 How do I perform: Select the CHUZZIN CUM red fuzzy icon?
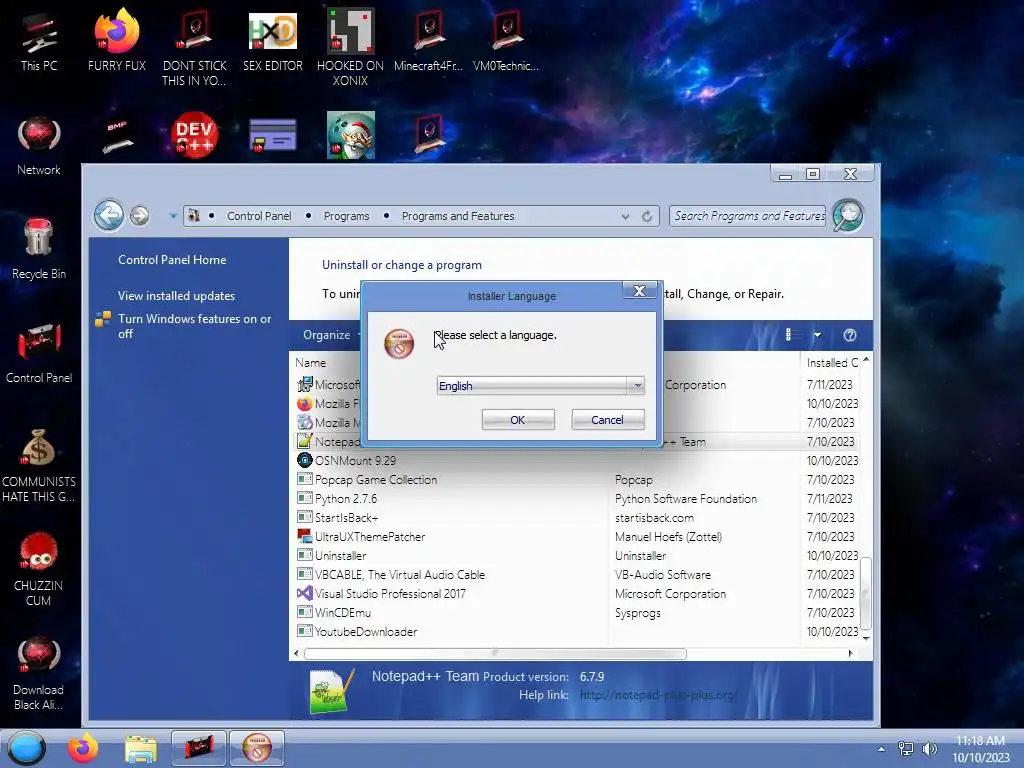39,569
